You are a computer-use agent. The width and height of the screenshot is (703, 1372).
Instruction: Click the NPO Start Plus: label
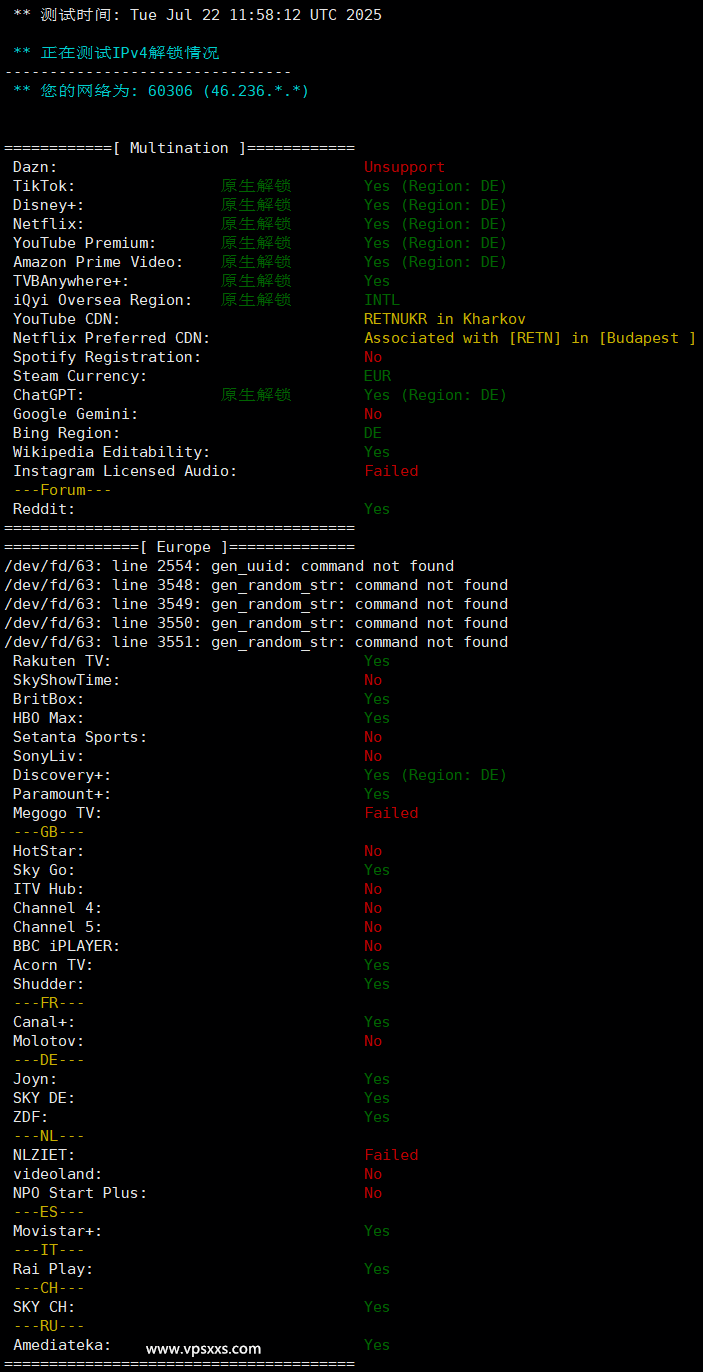(80, 1193)
